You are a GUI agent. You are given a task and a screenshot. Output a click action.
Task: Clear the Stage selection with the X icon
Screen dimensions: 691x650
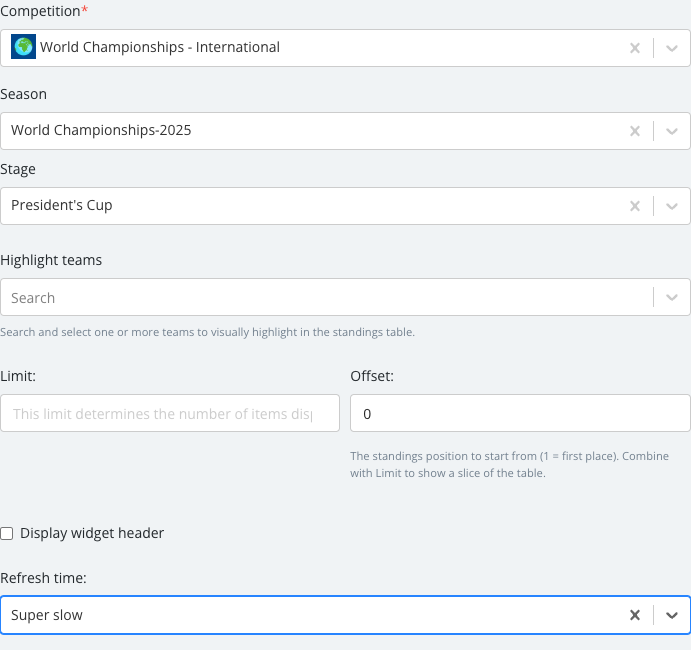coord(635,206)
